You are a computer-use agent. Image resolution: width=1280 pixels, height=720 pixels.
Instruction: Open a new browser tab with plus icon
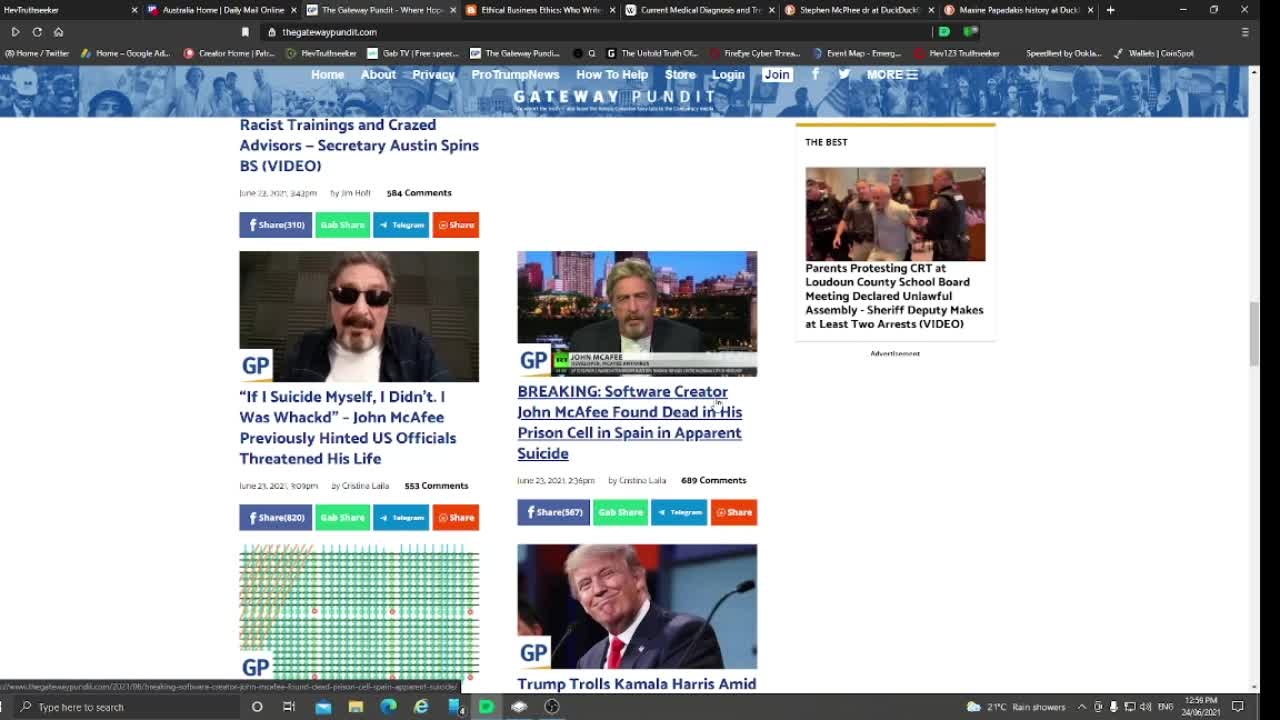[1110, 10]
